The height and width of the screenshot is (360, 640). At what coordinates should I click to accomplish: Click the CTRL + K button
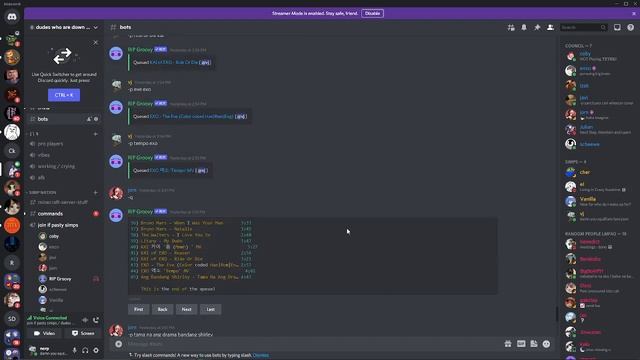tap(64, 95)
